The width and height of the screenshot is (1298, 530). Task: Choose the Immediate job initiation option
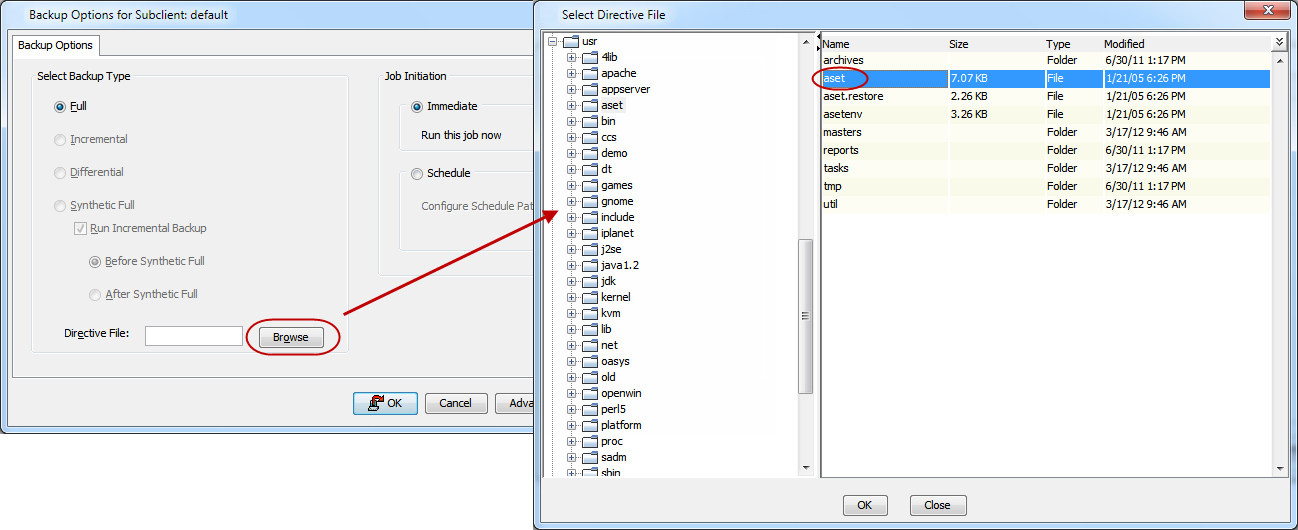pyautogui.click(x=417, y=107)
